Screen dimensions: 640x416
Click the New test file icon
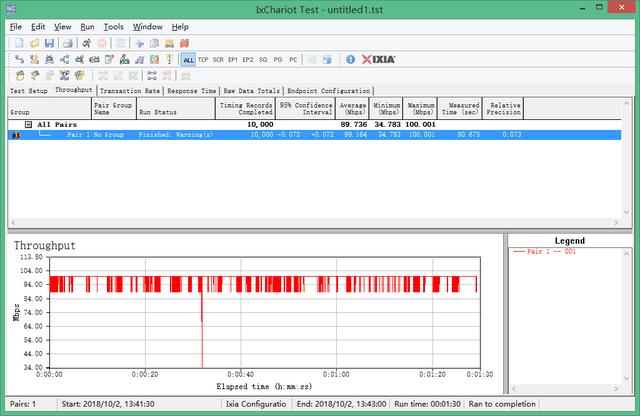click(x=18, y=43)
